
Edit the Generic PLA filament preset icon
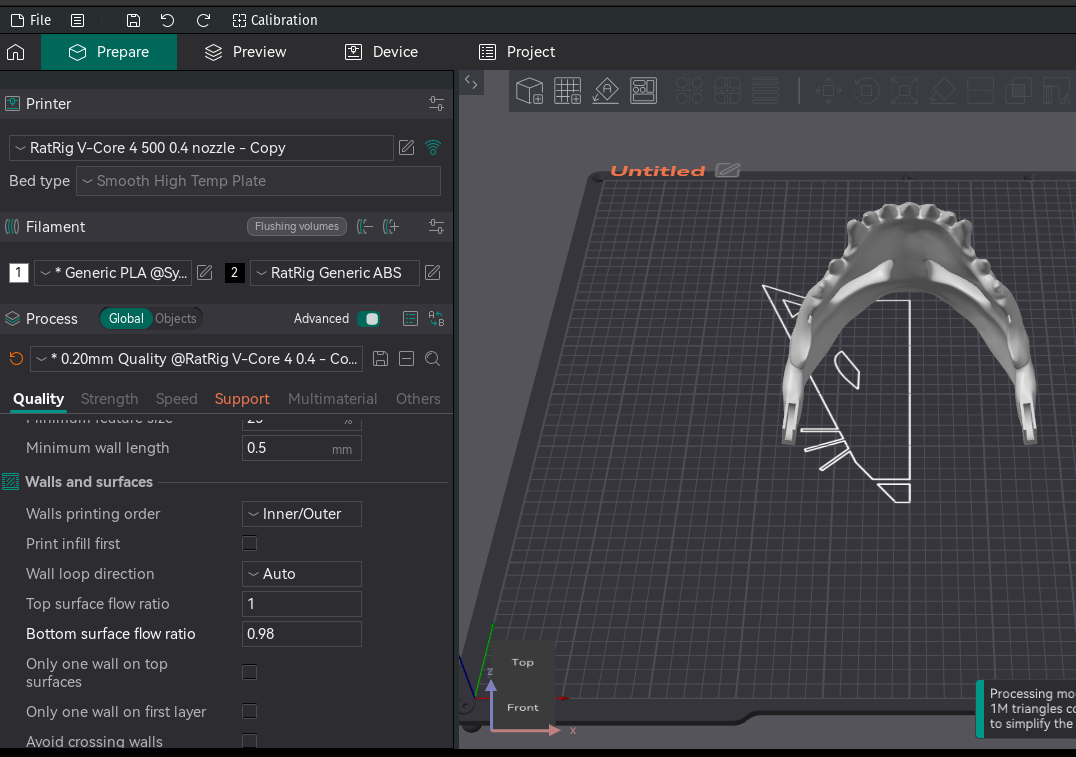coord(204,272)
